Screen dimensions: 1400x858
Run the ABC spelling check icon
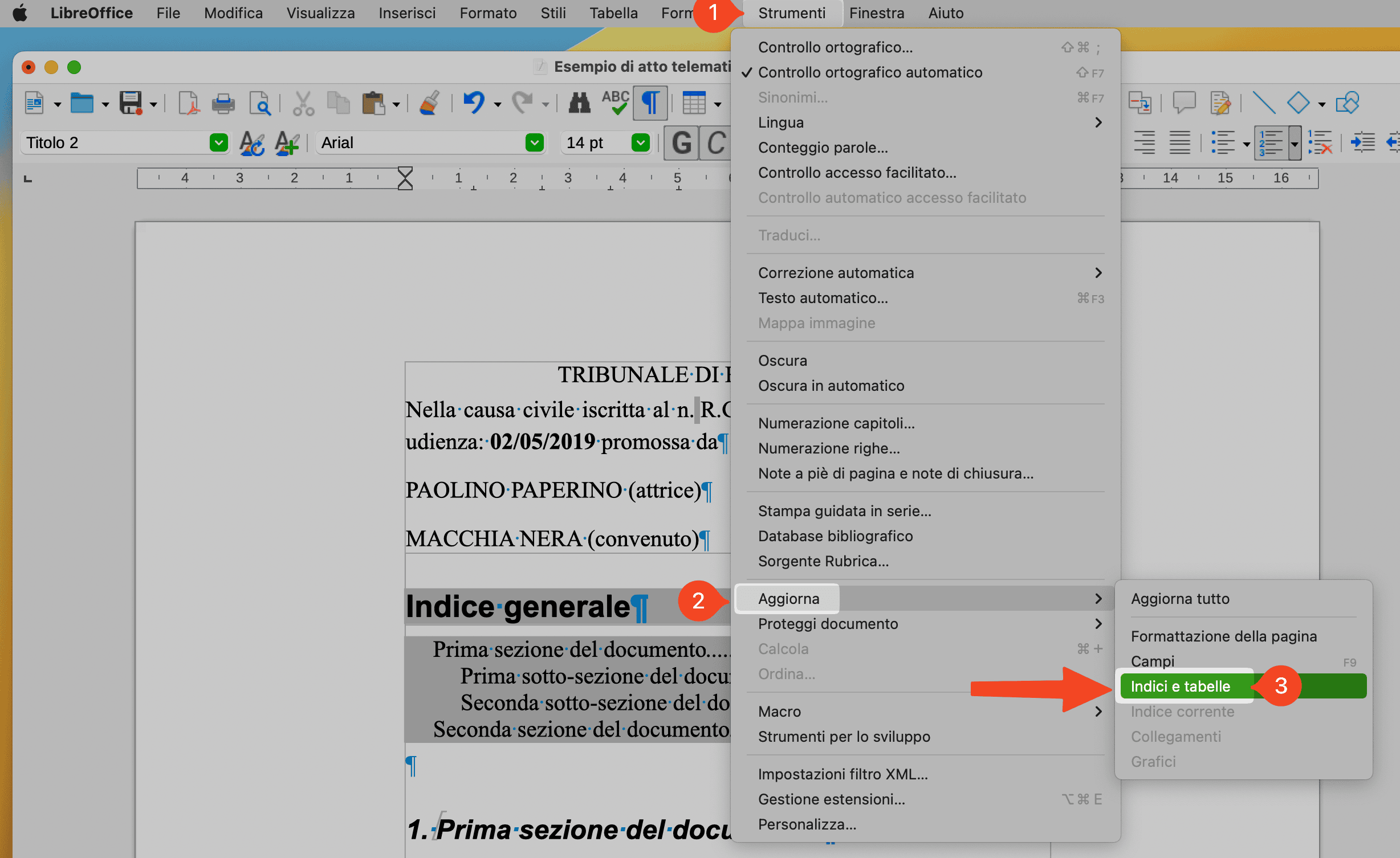pyautogui.click(x=616, y=104)
